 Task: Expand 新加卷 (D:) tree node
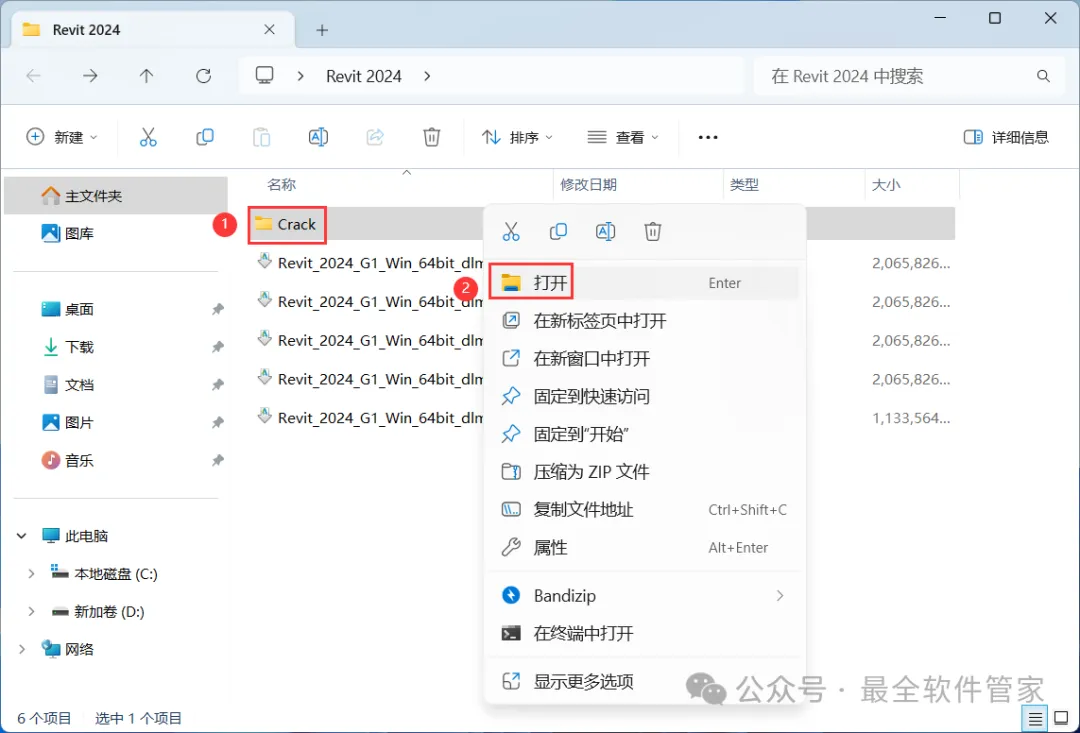tap(31, 612)
